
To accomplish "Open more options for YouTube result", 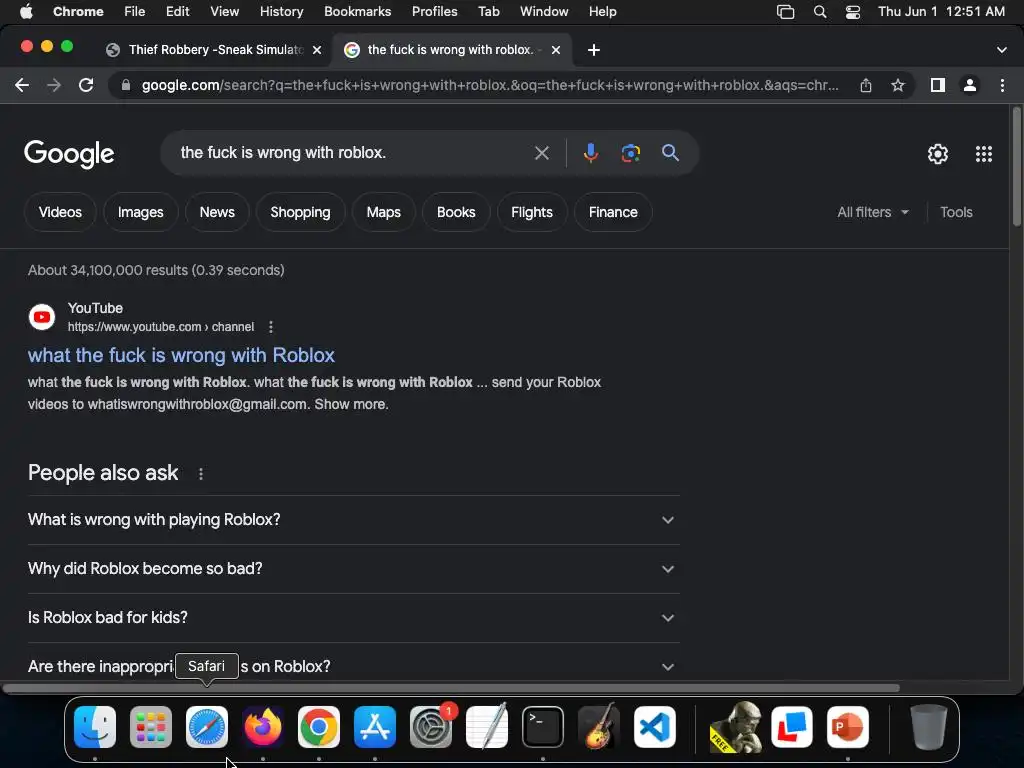I will pyautogui.click(x=270, y=327).
